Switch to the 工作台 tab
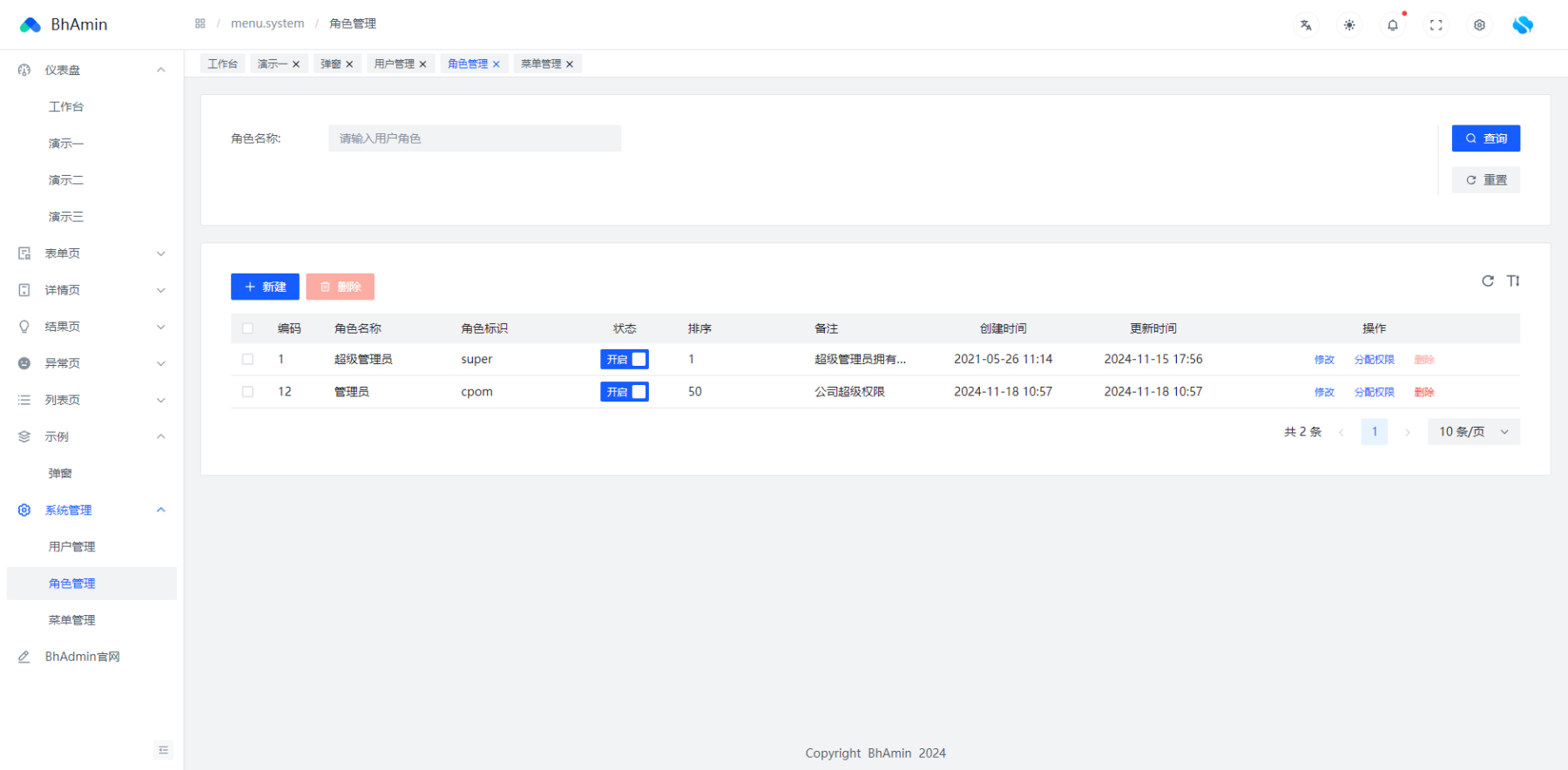The height and width of the screenshot is (770, 1568). (x=222, y=64)
